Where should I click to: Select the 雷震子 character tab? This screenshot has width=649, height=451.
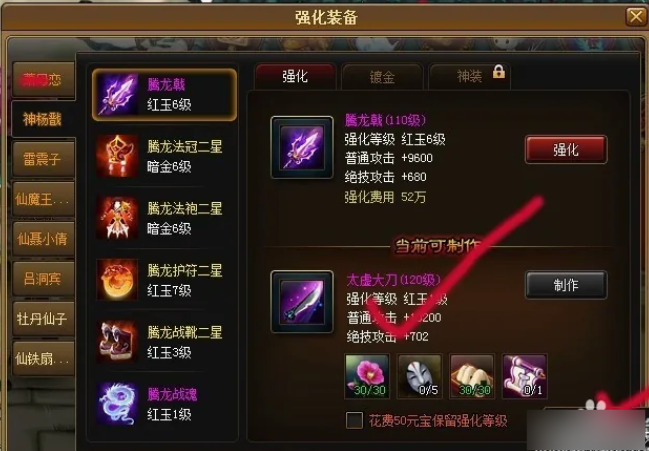point(43,159)
